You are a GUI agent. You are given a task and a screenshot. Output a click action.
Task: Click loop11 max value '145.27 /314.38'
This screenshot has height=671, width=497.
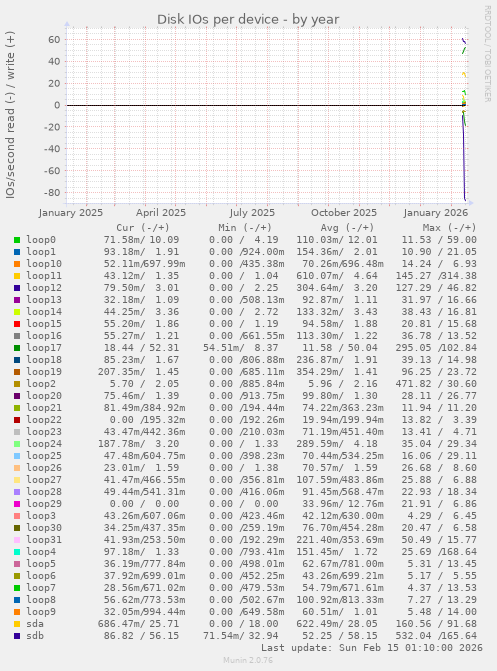tap(437, 276)
